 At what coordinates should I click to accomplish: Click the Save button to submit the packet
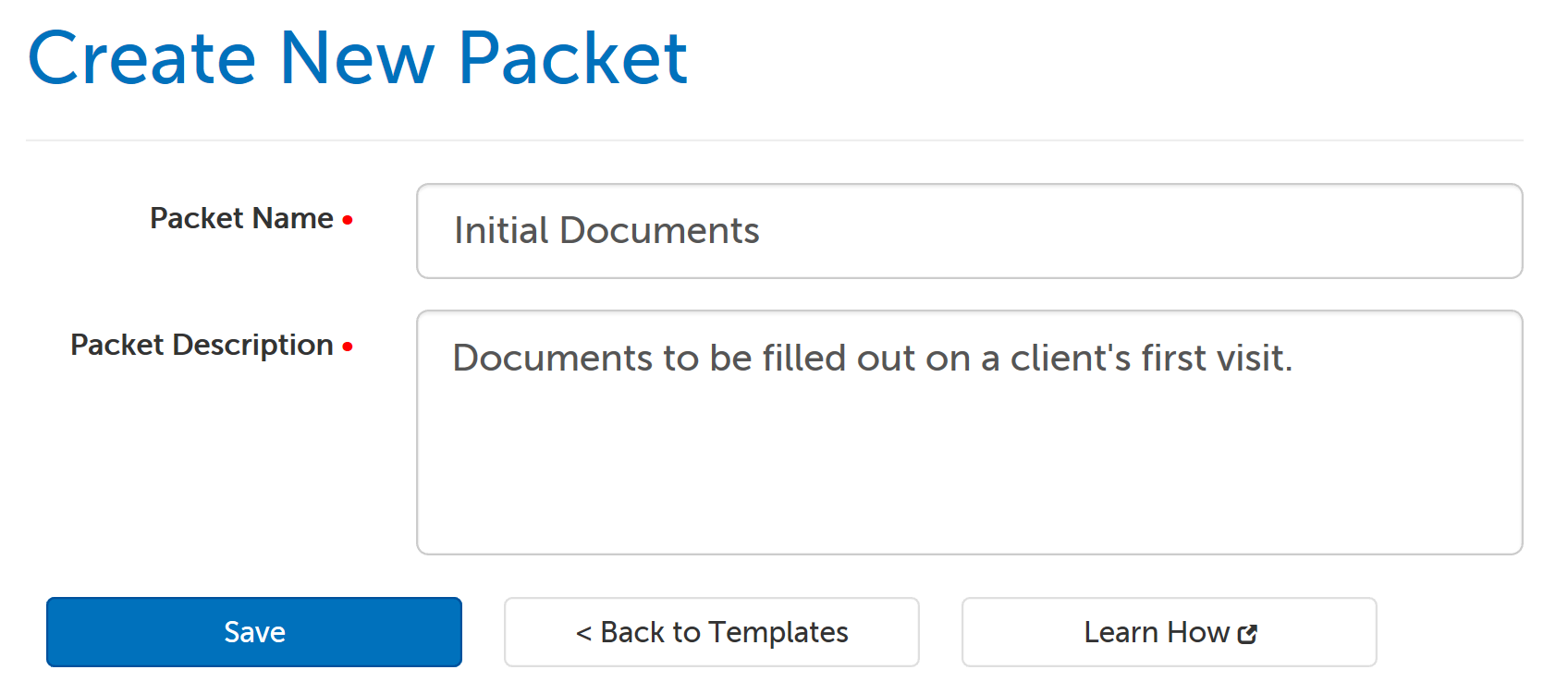[x=254, y=632]
